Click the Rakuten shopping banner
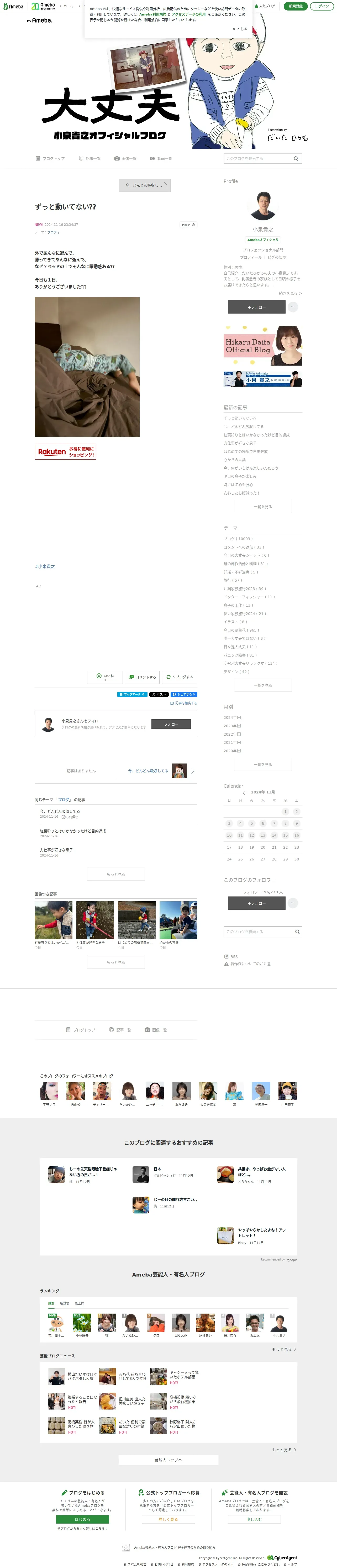The width and height of the screenshot is (337, 1568). (x=65, y=452)
